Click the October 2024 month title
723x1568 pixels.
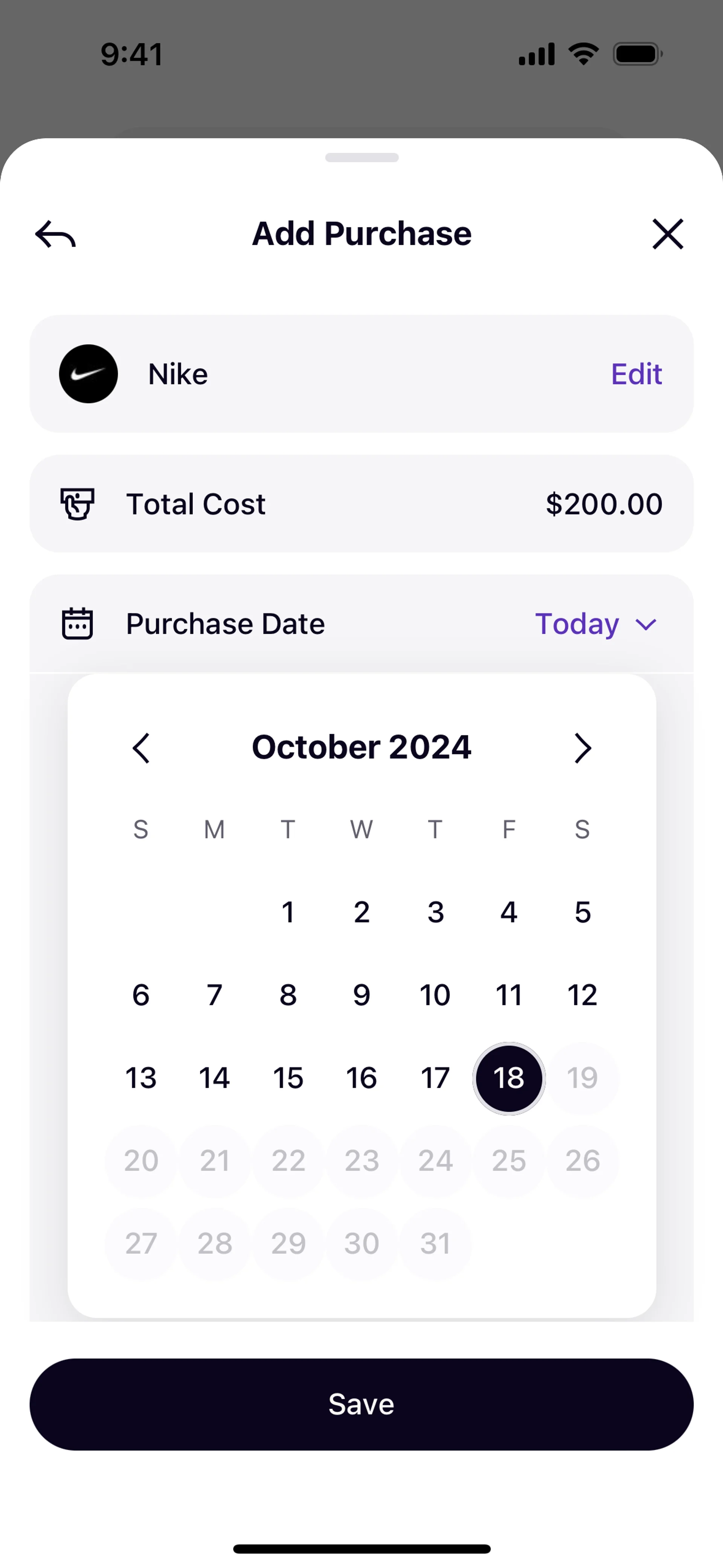pos(361,747)
